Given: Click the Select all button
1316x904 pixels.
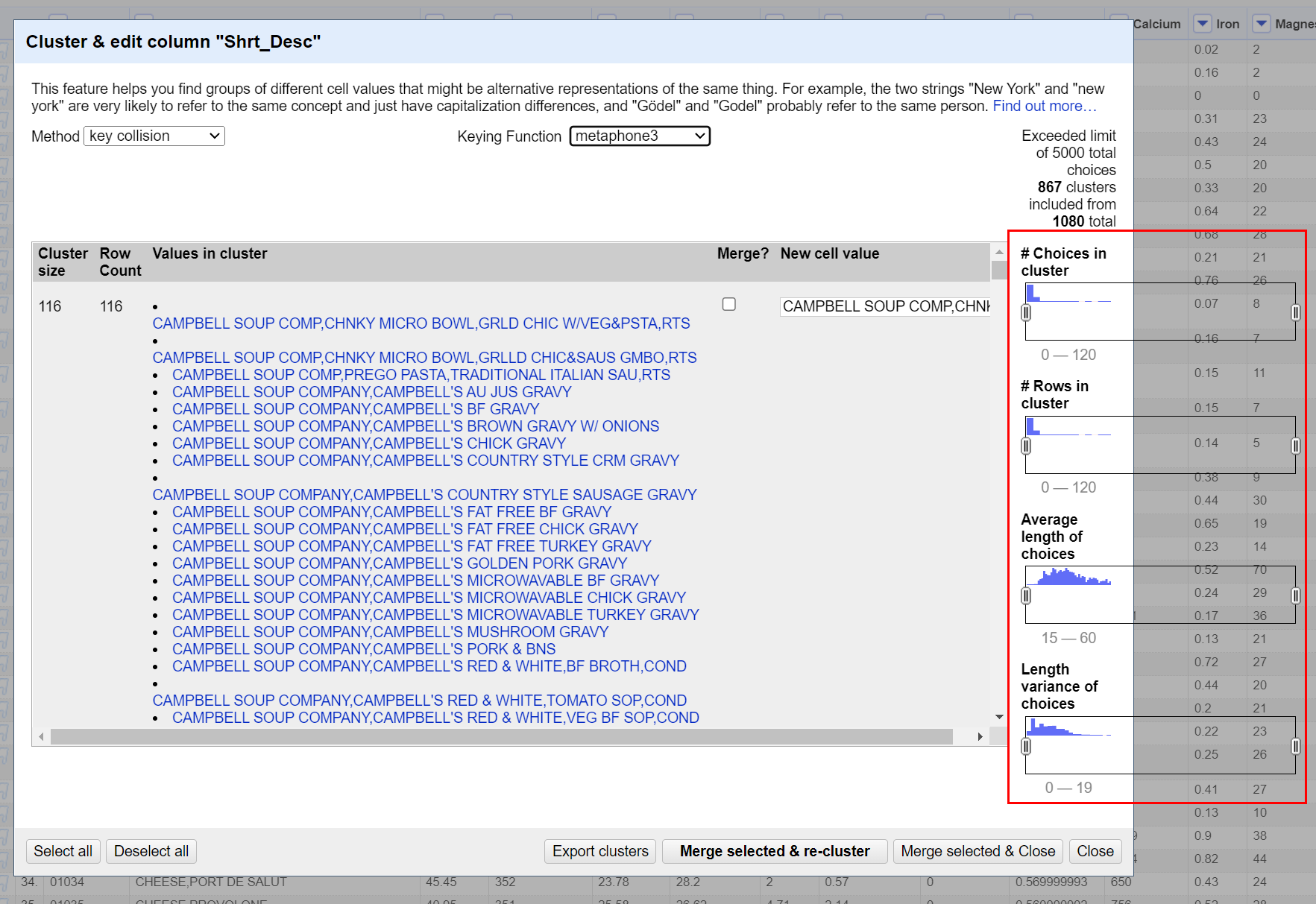Looking at the screenshot, I should (x=63, y=851).
